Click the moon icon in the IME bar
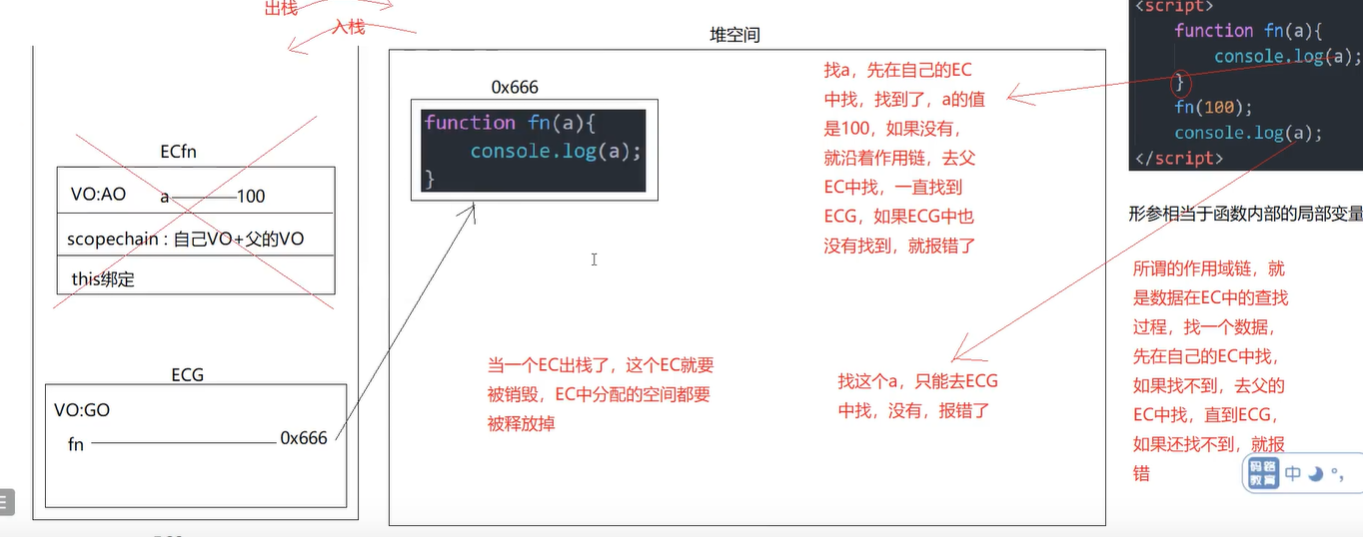The width and height of the screenshot is (1363, 537). click(1315, 474)
